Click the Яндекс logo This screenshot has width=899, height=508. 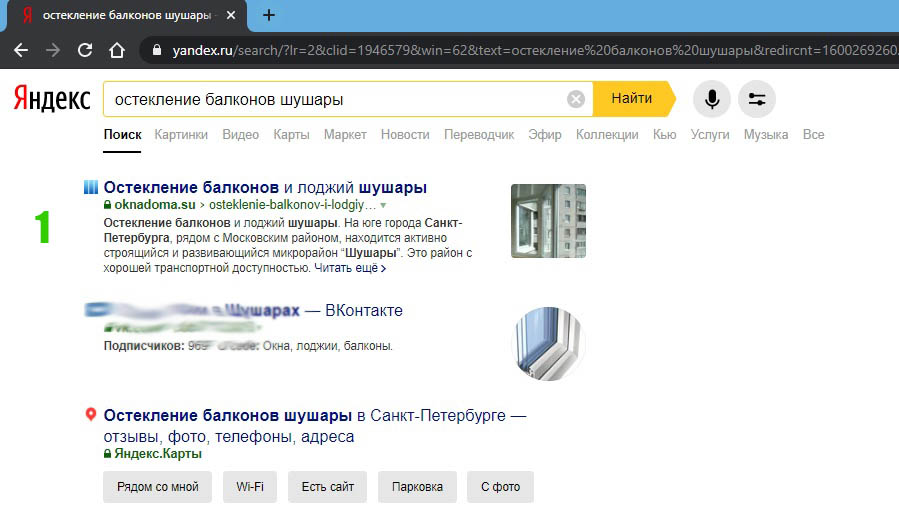(x=52, y=99)
